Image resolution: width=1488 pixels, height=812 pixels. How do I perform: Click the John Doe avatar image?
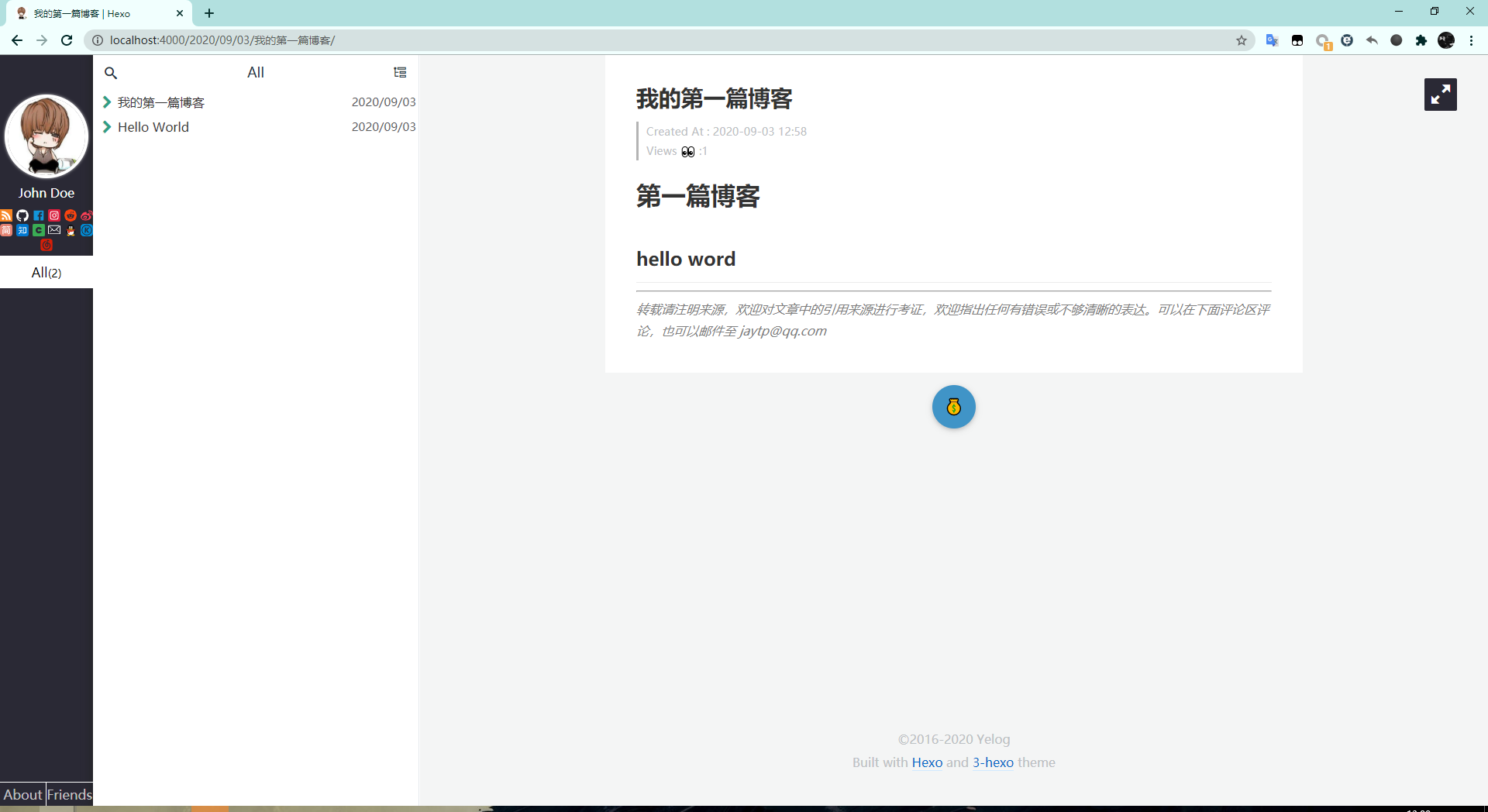pyautogui.click(x=46, y=136)
